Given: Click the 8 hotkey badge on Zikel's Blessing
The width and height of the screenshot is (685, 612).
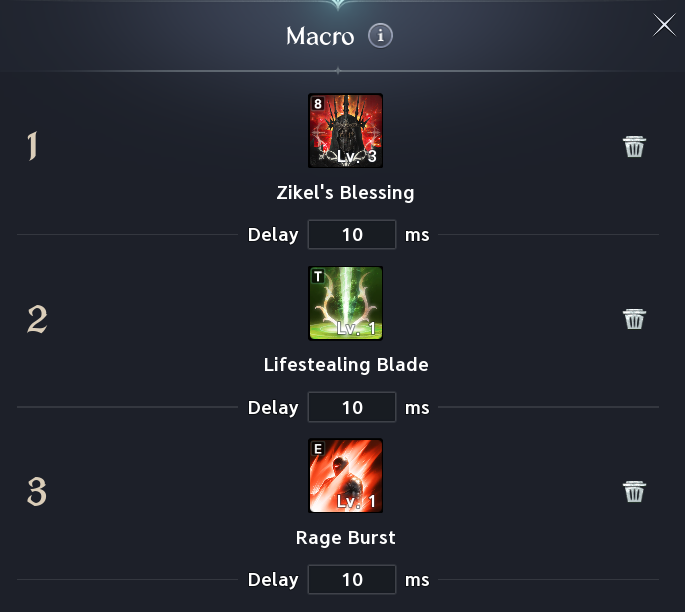Looking at the screenshot, I should (x=318, y=104).
